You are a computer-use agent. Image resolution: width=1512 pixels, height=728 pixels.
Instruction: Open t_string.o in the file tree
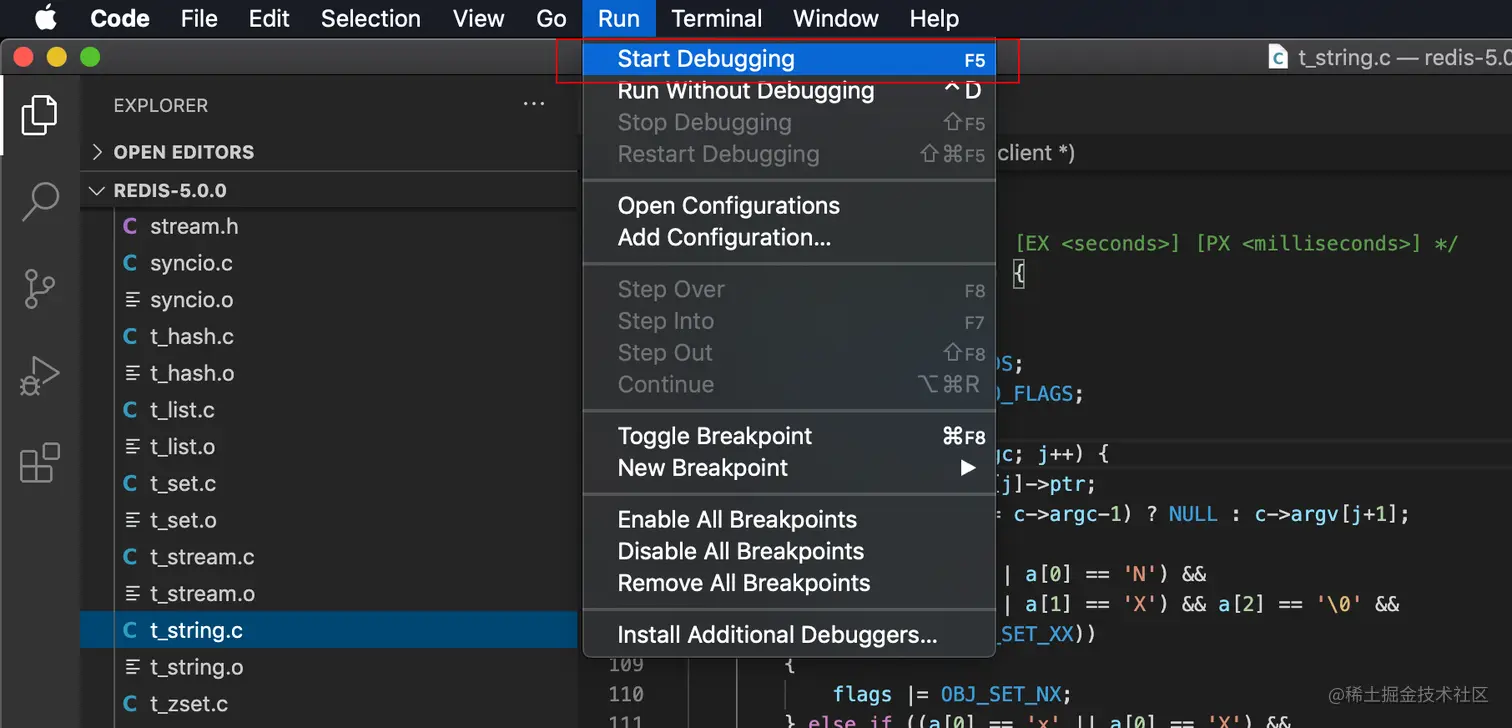(x=329, y=667)
